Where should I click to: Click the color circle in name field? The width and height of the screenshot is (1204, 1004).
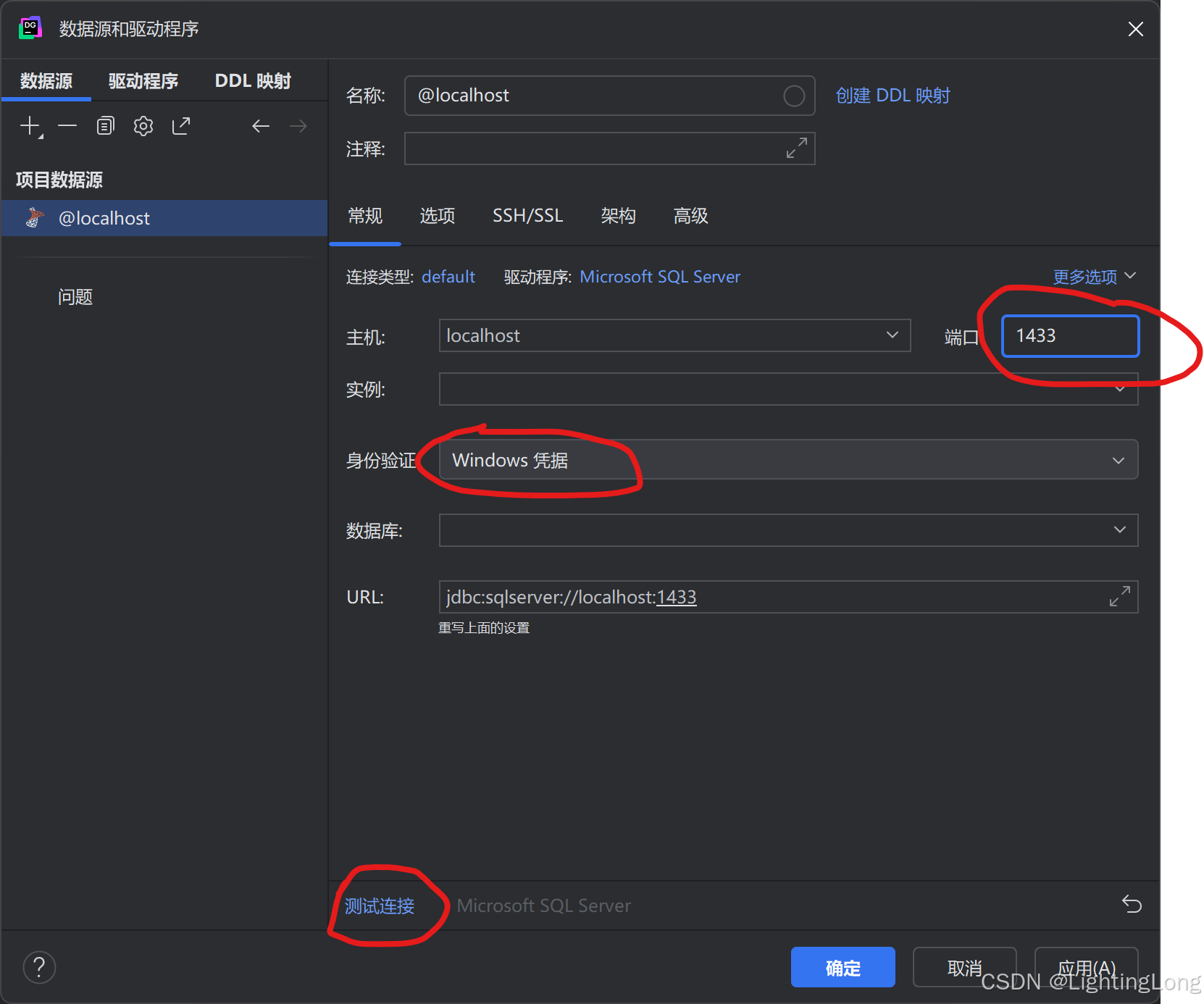pos(794,96)
